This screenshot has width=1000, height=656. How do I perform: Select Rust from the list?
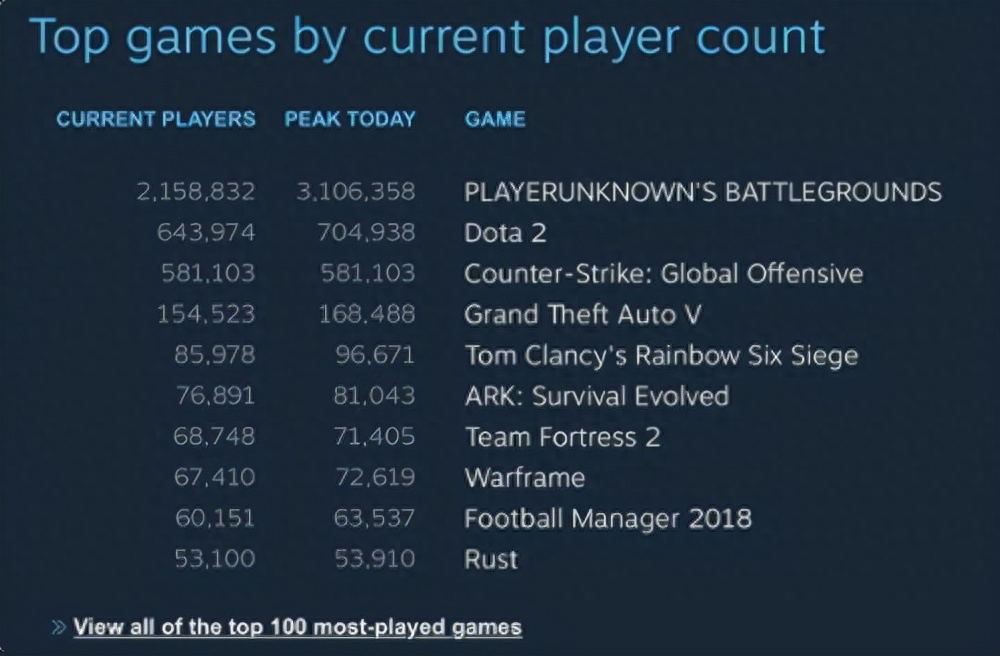click(x=491, y=559)
